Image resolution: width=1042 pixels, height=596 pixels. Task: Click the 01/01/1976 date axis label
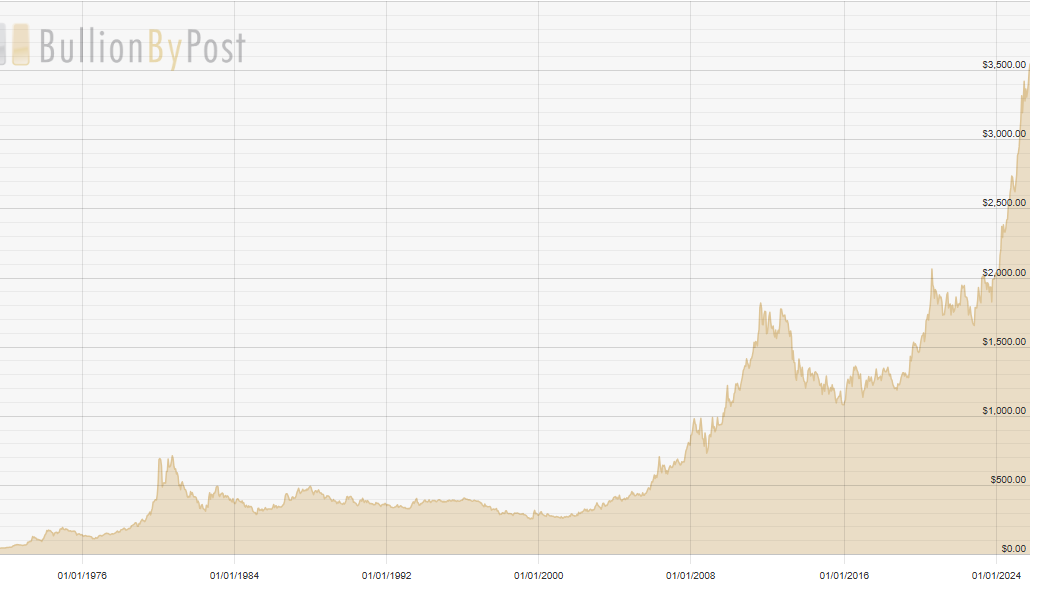coord(82,575)
